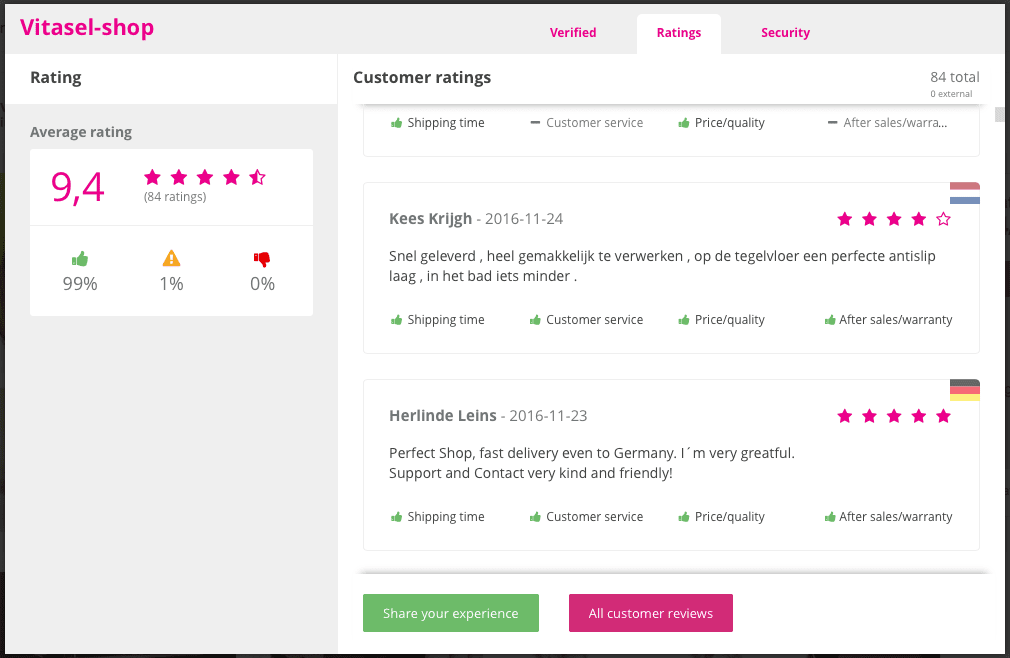
Task: Click the Netherlands flag on Kees Krijgh's review
Action: pos(964,193)
